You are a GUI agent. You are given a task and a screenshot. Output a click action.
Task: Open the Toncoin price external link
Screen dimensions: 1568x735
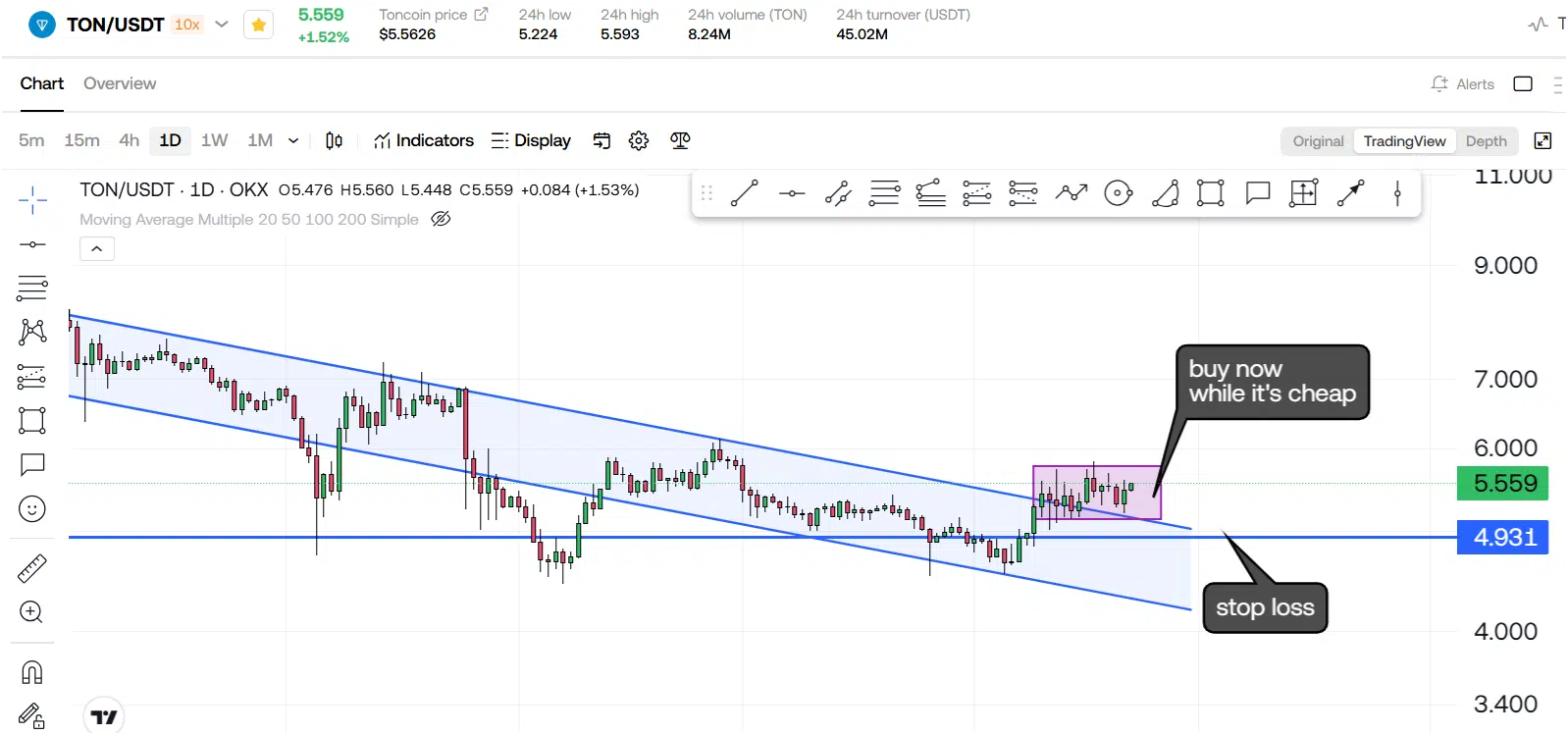point(481,15)
